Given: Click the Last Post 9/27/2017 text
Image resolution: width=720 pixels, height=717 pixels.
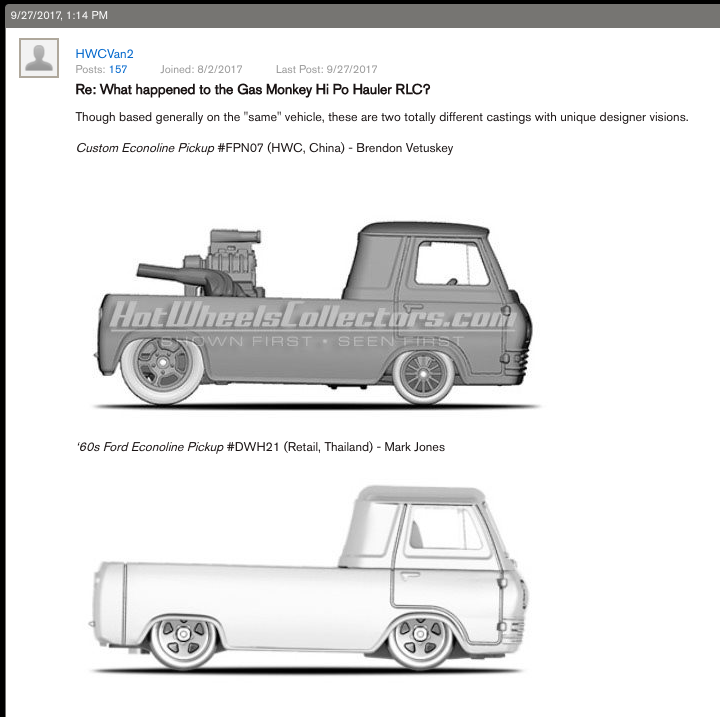Looking at the screenshot, I should [326, 69].
